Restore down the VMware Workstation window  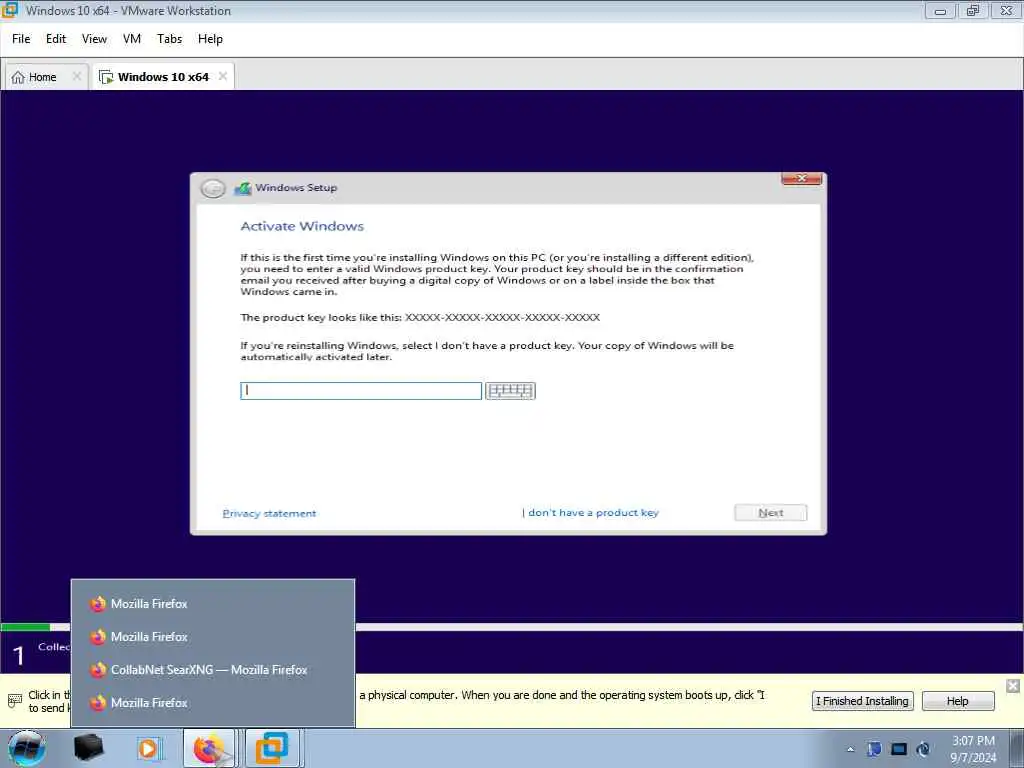point(973,10)
